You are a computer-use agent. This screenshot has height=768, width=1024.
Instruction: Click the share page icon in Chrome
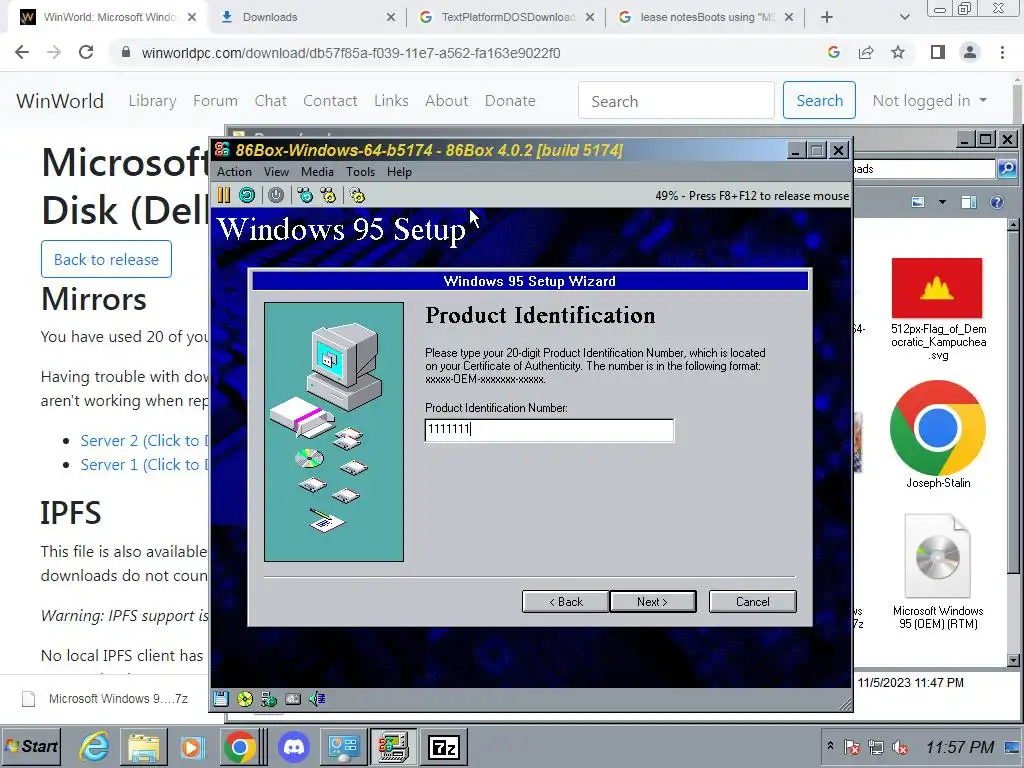[866, 52]
